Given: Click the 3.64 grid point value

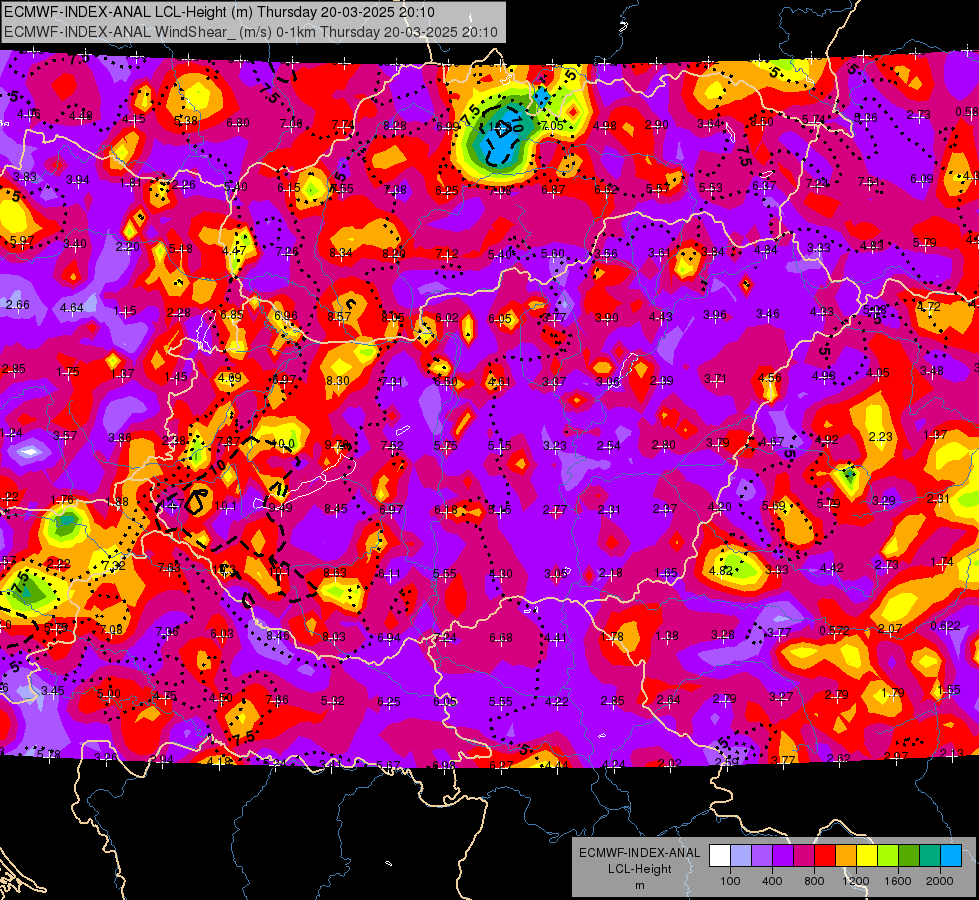Looking at the screenshot, I should point(709,124).
